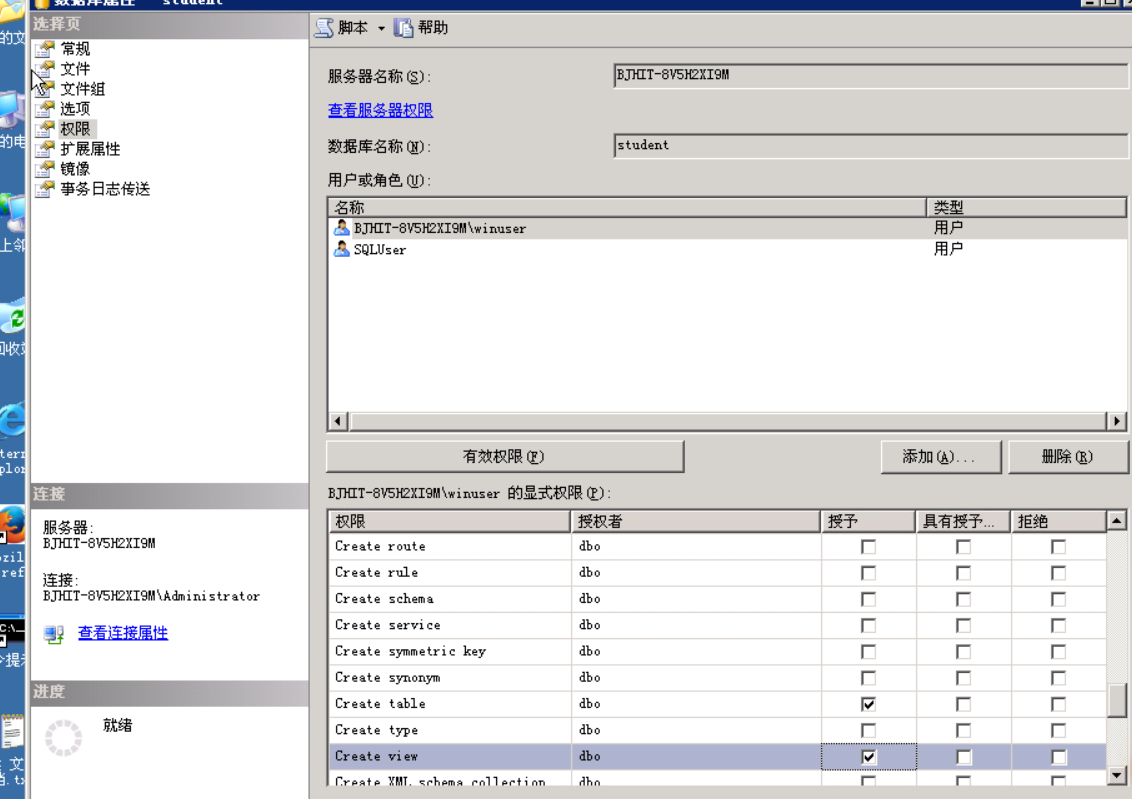The image size is (1132, 799).
Task: Open 查看服务器权限 link
Action: tap(380, 110)
